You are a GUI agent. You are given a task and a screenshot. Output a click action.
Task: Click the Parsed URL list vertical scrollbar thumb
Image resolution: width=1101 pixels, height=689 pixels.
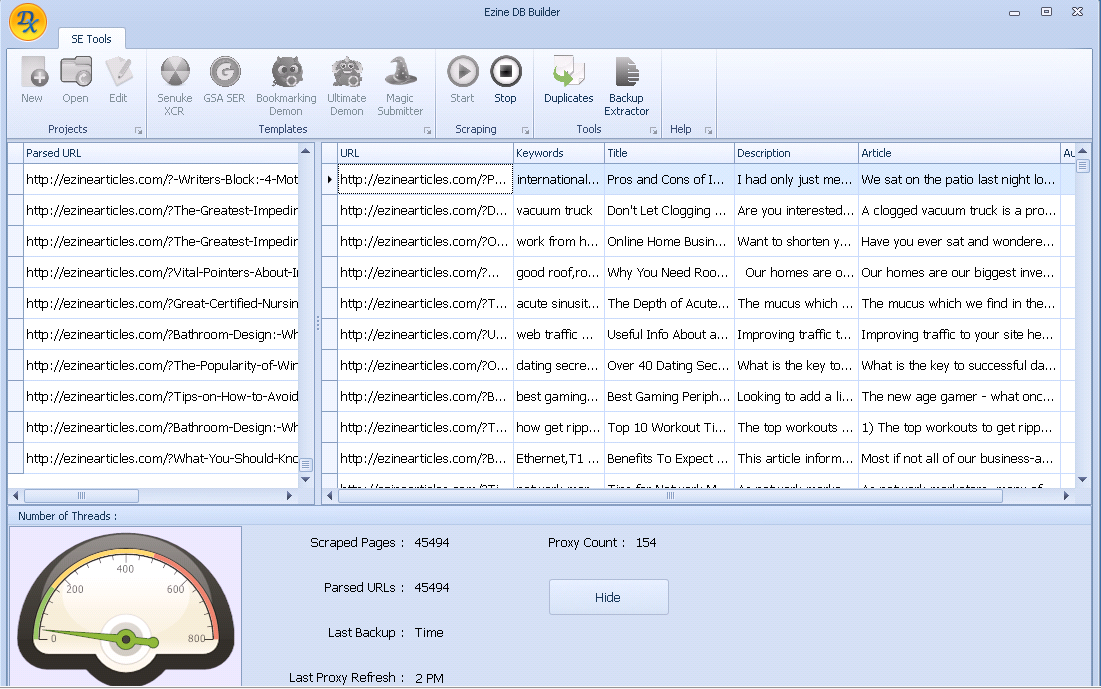point(306,464)
